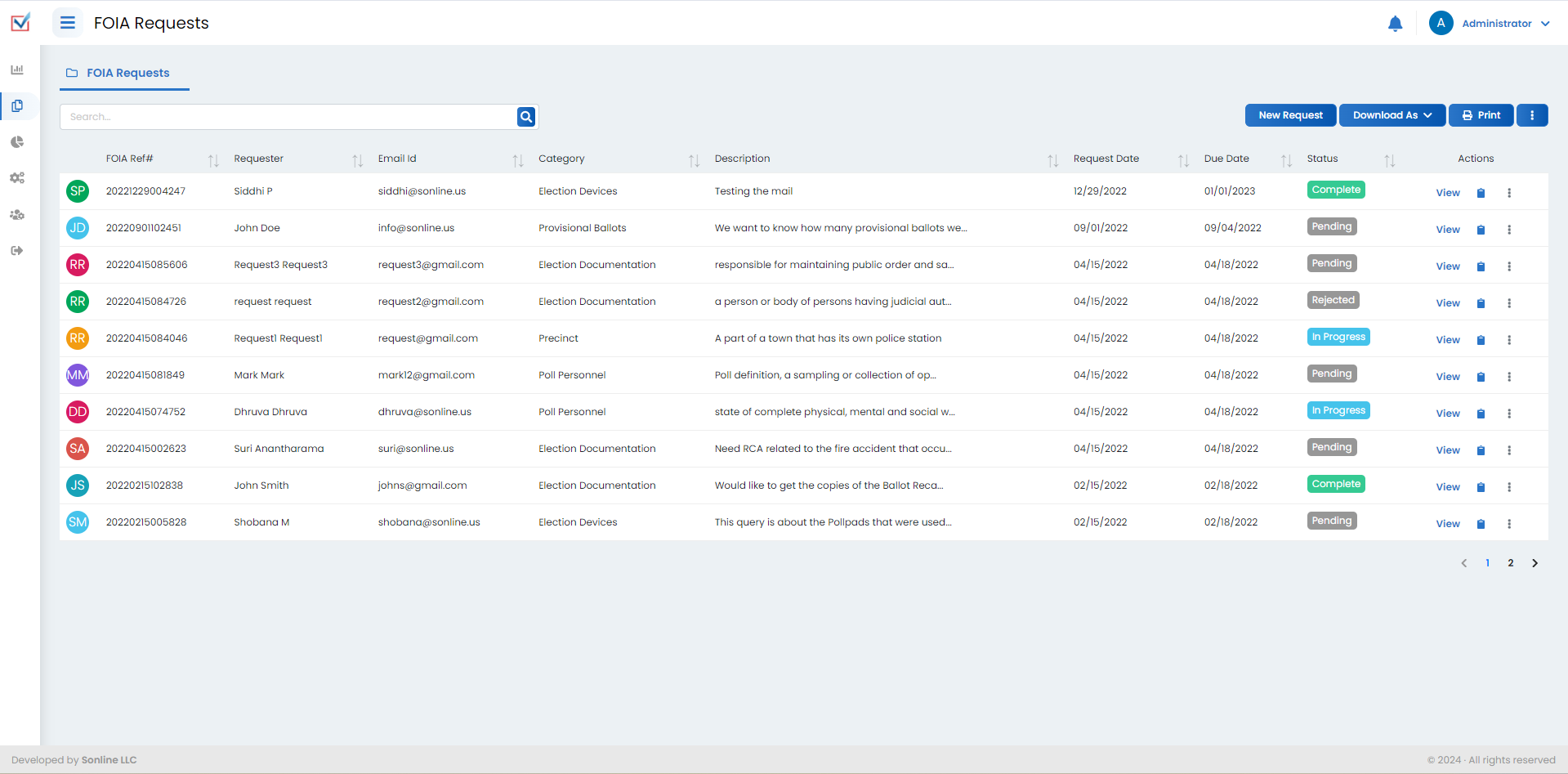Open row options for Siddhi P request
Image resolution: width=1568 pixels, height=774 pixels.
click(x=1509, y=193)
